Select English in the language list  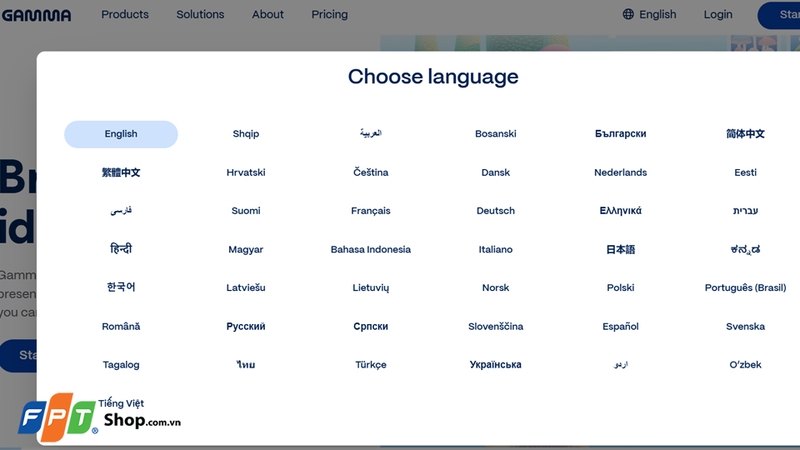(121, 134)
